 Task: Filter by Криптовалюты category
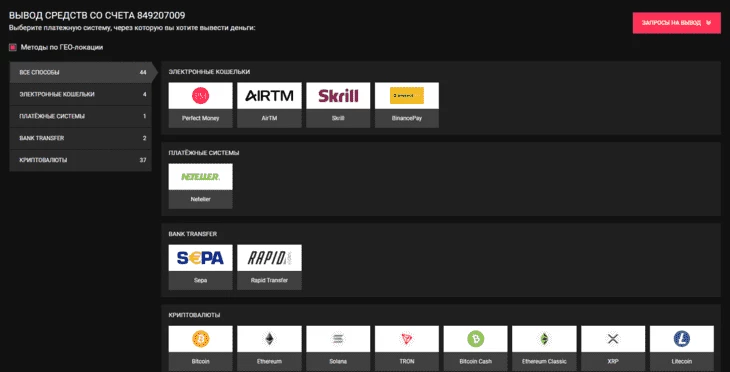tap(81, 160)
